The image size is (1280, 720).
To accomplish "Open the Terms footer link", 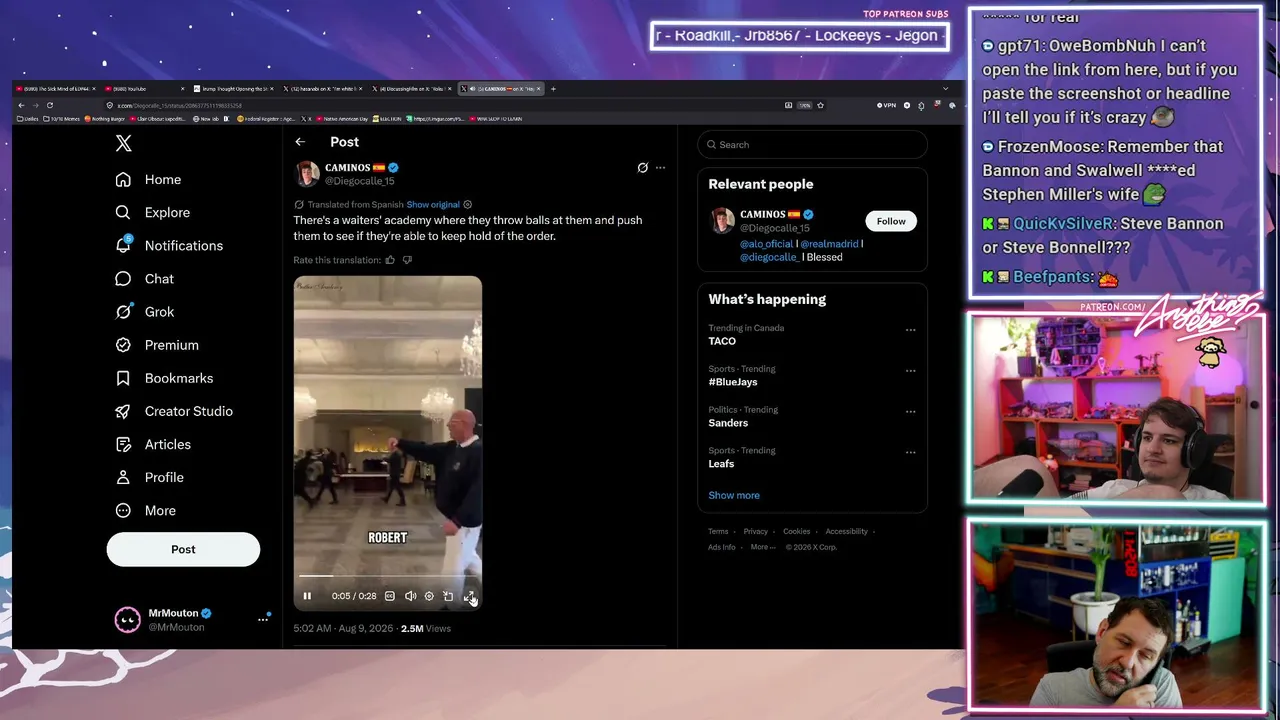I will tap(718, 531).
